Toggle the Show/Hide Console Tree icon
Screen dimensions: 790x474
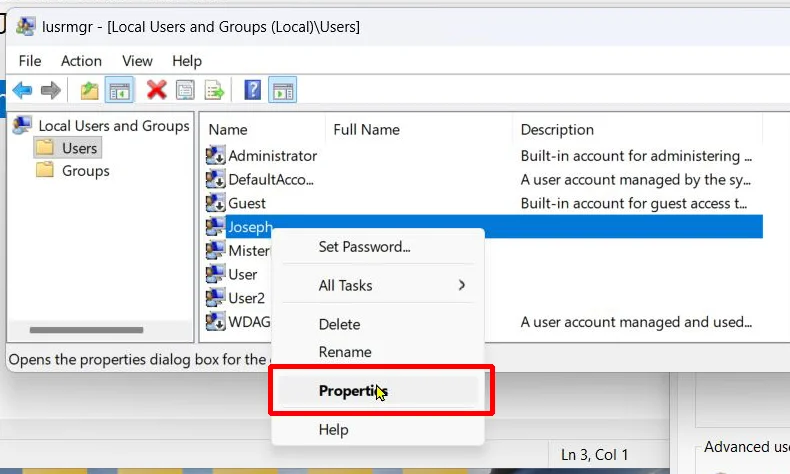(119, 90)
